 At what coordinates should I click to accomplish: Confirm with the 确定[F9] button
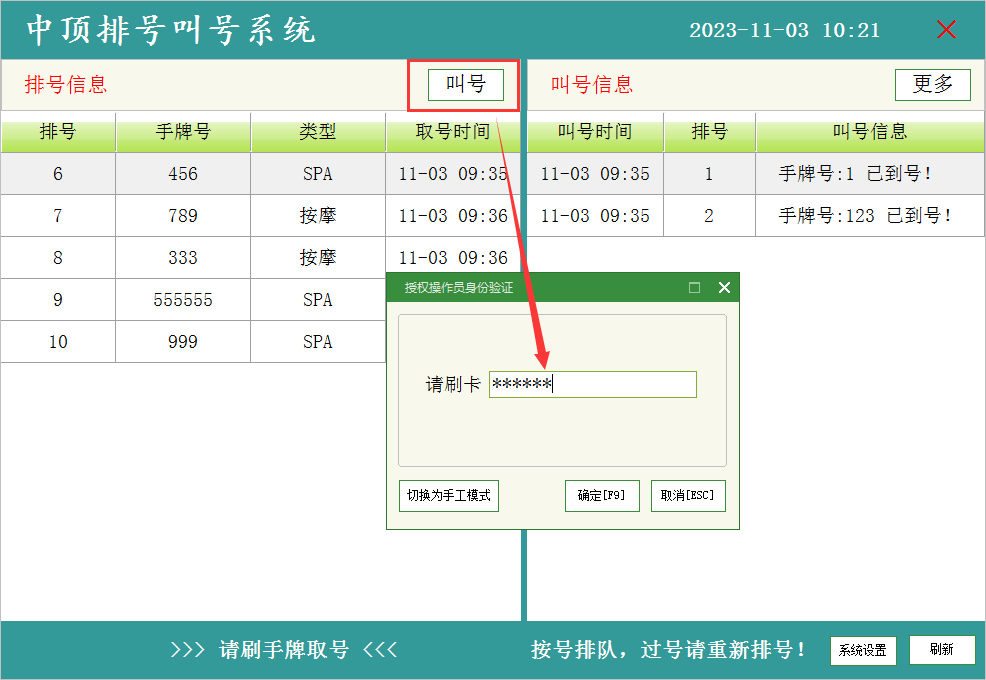point(601,496)
